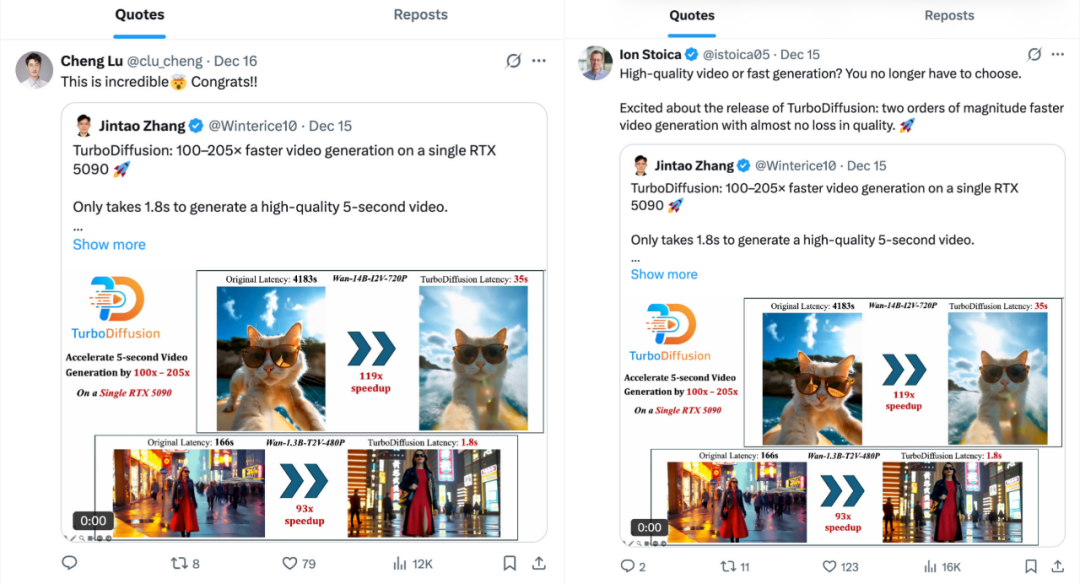Click Jintao Zhang's avatar in Cheng Lu's quote

point(84,125)
